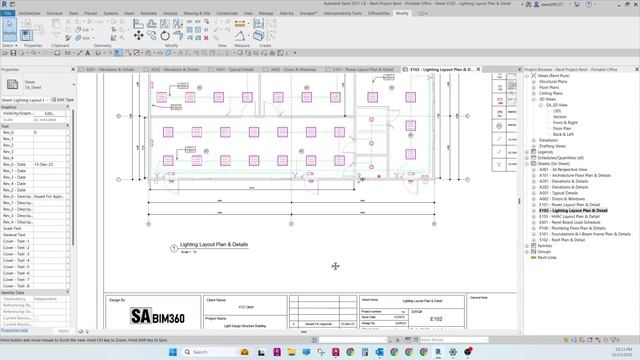This screenshot has height=360, width=640.
Task: Toggle the Rev_1 checkbox in Properties
Action: click(x=68, y=139)
